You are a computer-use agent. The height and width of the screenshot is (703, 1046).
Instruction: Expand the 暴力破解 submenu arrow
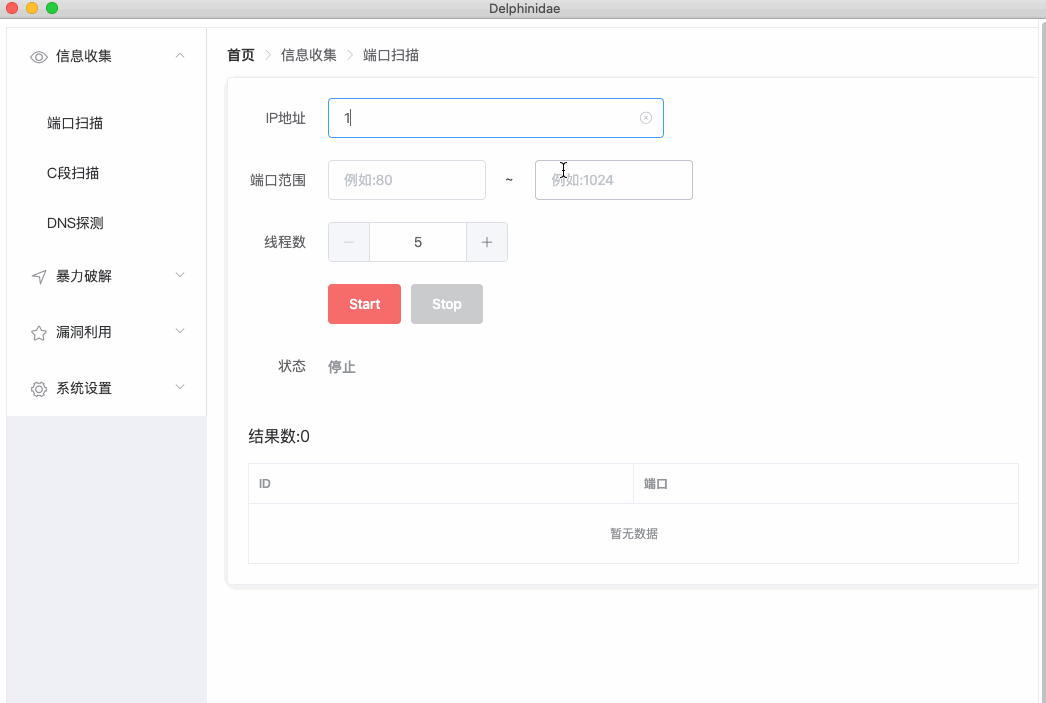180,275
